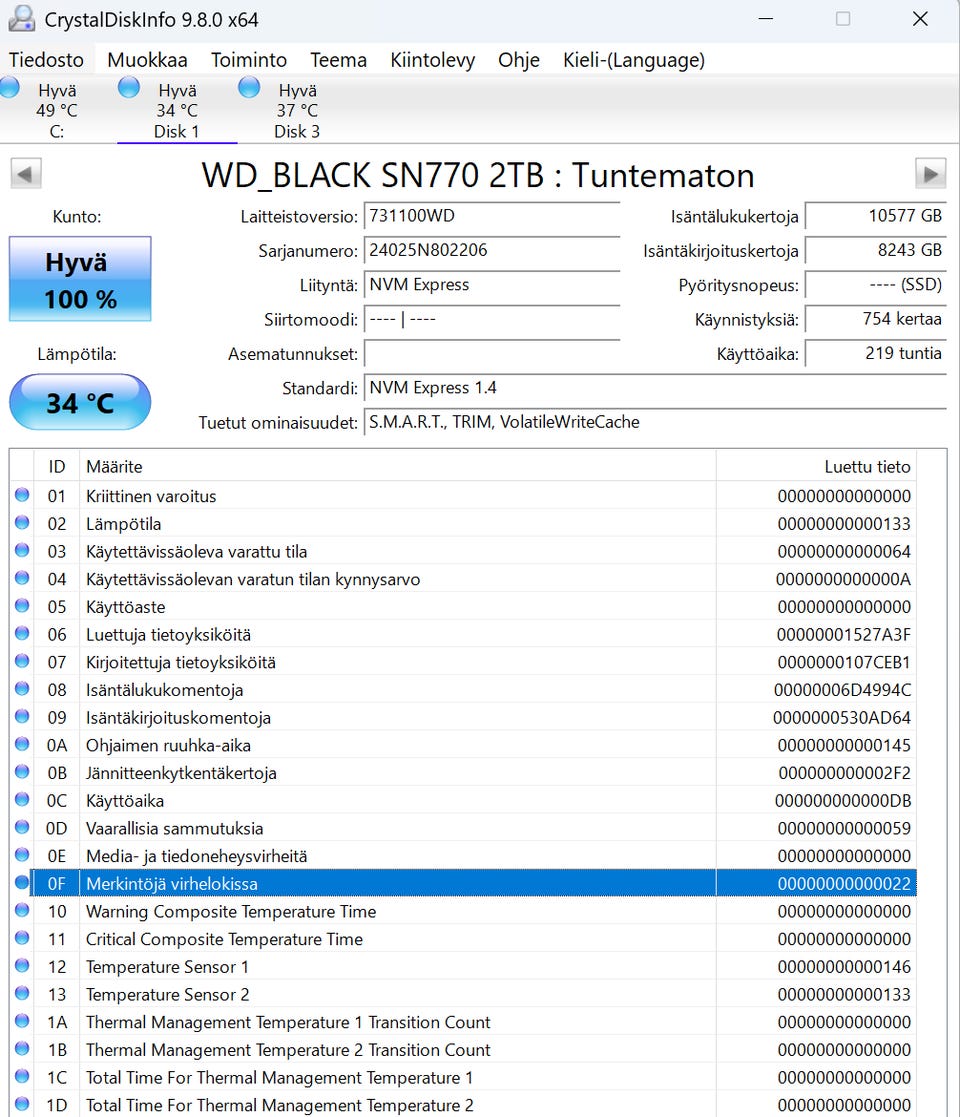Click the raw value 0000001527A3F
The width and height of the screenshot is (960, 1117).
click(843, 635)
